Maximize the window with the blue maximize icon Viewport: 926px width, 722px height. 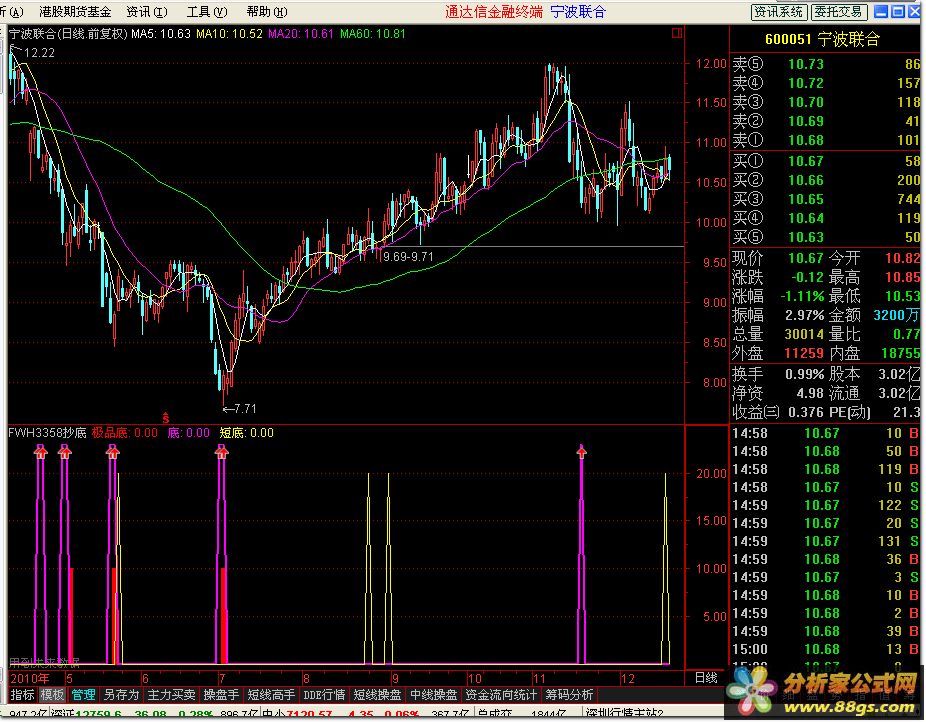(x=898, y=12)
